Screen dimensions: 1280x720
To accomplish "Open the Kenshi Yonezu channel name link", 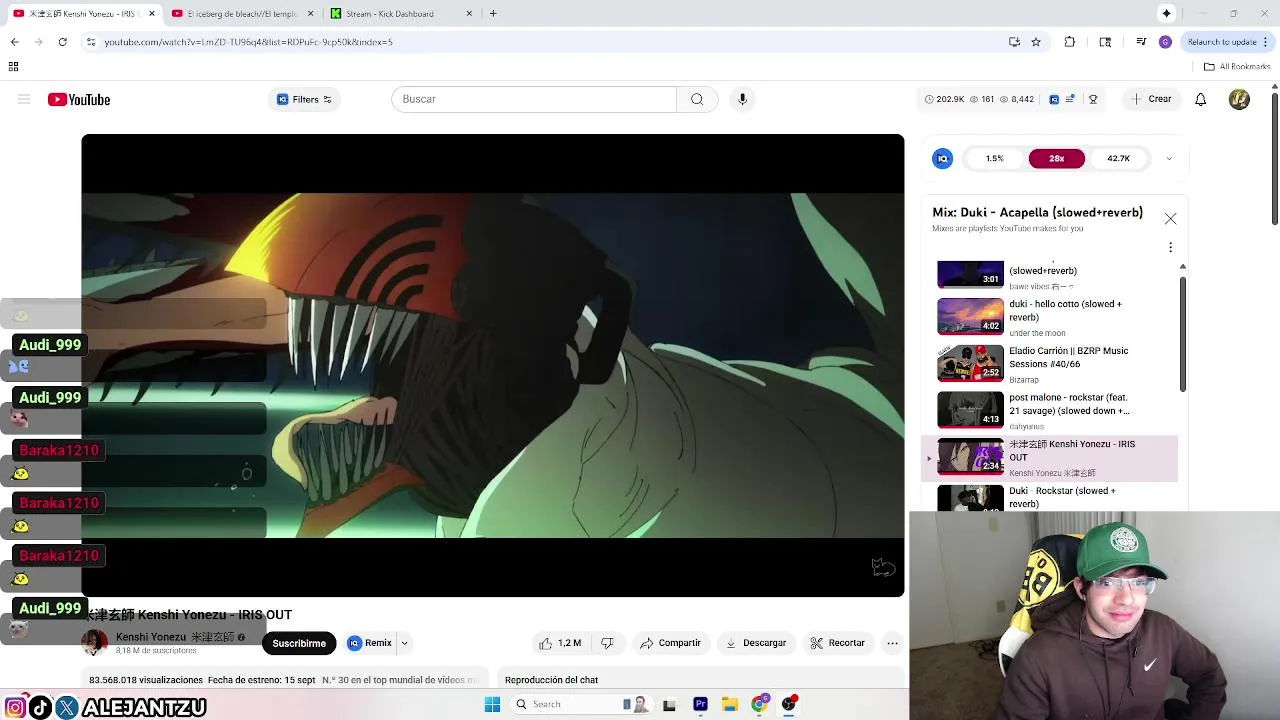I will [x=175, y=637].
